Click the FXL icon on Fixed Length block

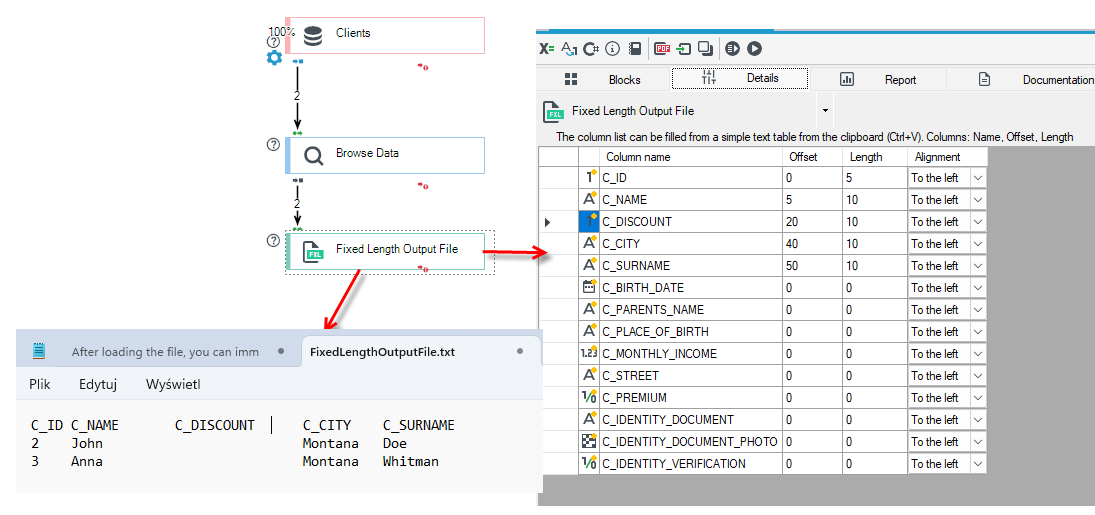[x=314, y=252]
